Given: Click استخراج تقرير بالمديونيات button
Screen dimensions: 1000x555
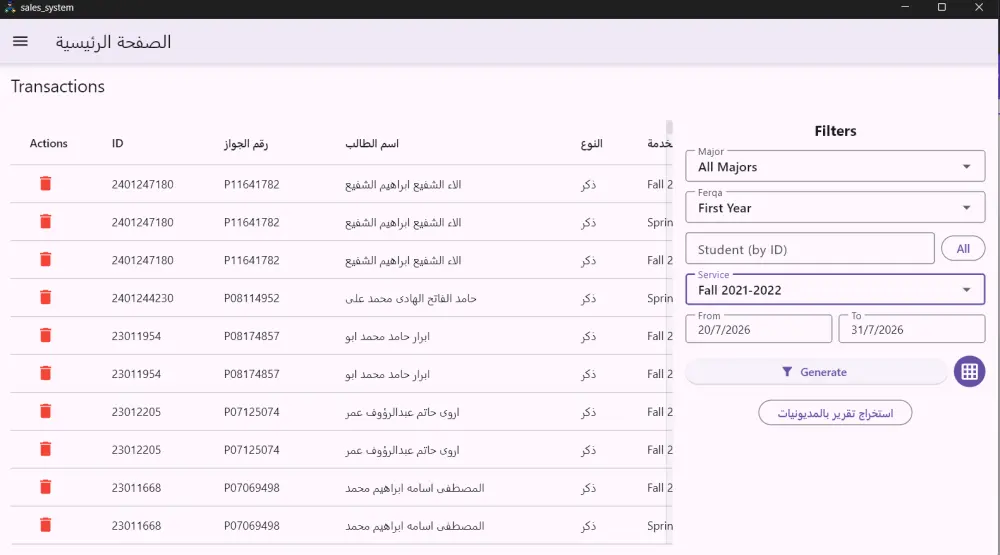Looking at the screenshot, I should [x=835, y=413].
